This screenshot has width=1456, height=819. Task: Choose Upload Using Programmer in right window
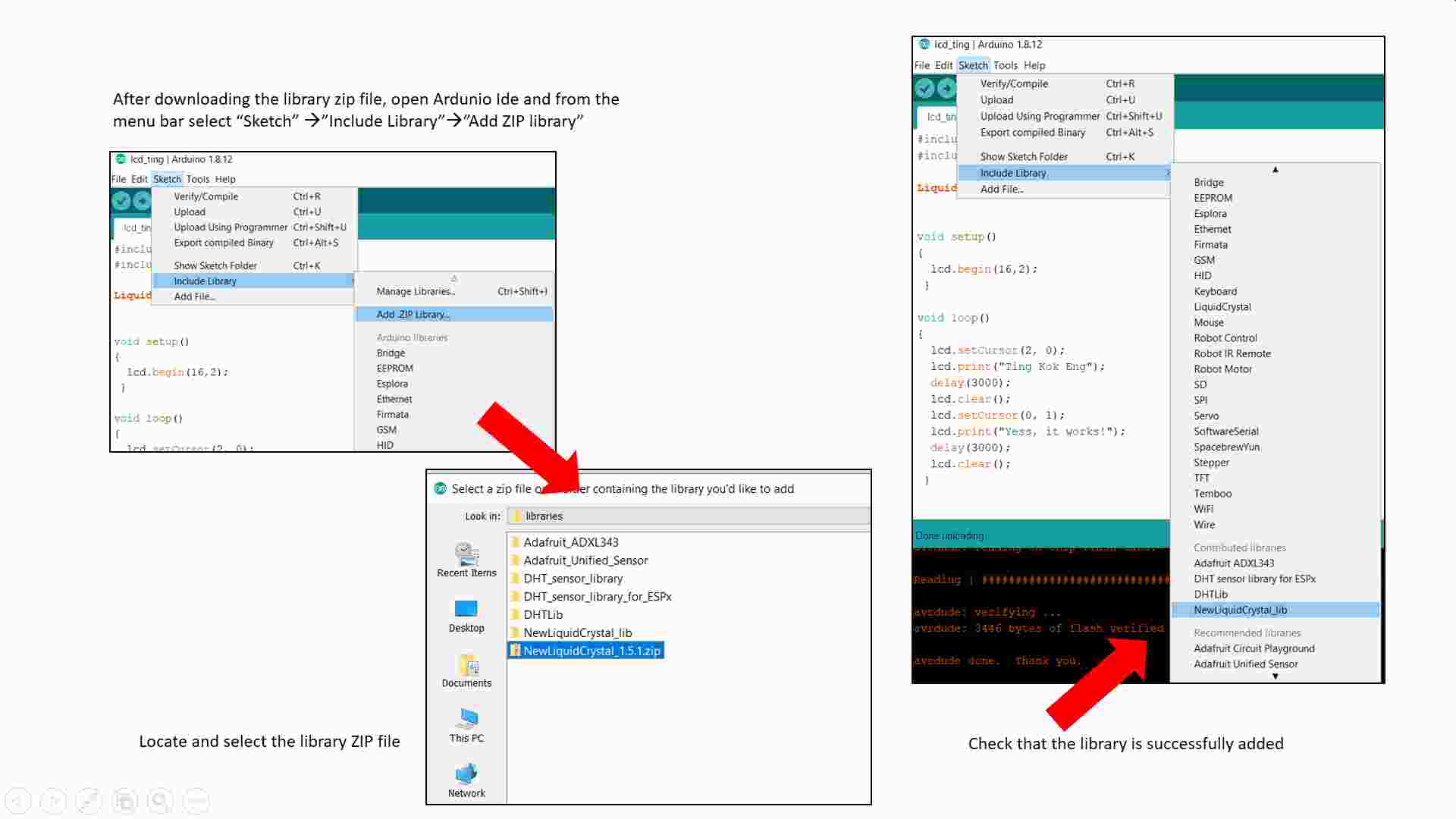[x=1065, y=116]
